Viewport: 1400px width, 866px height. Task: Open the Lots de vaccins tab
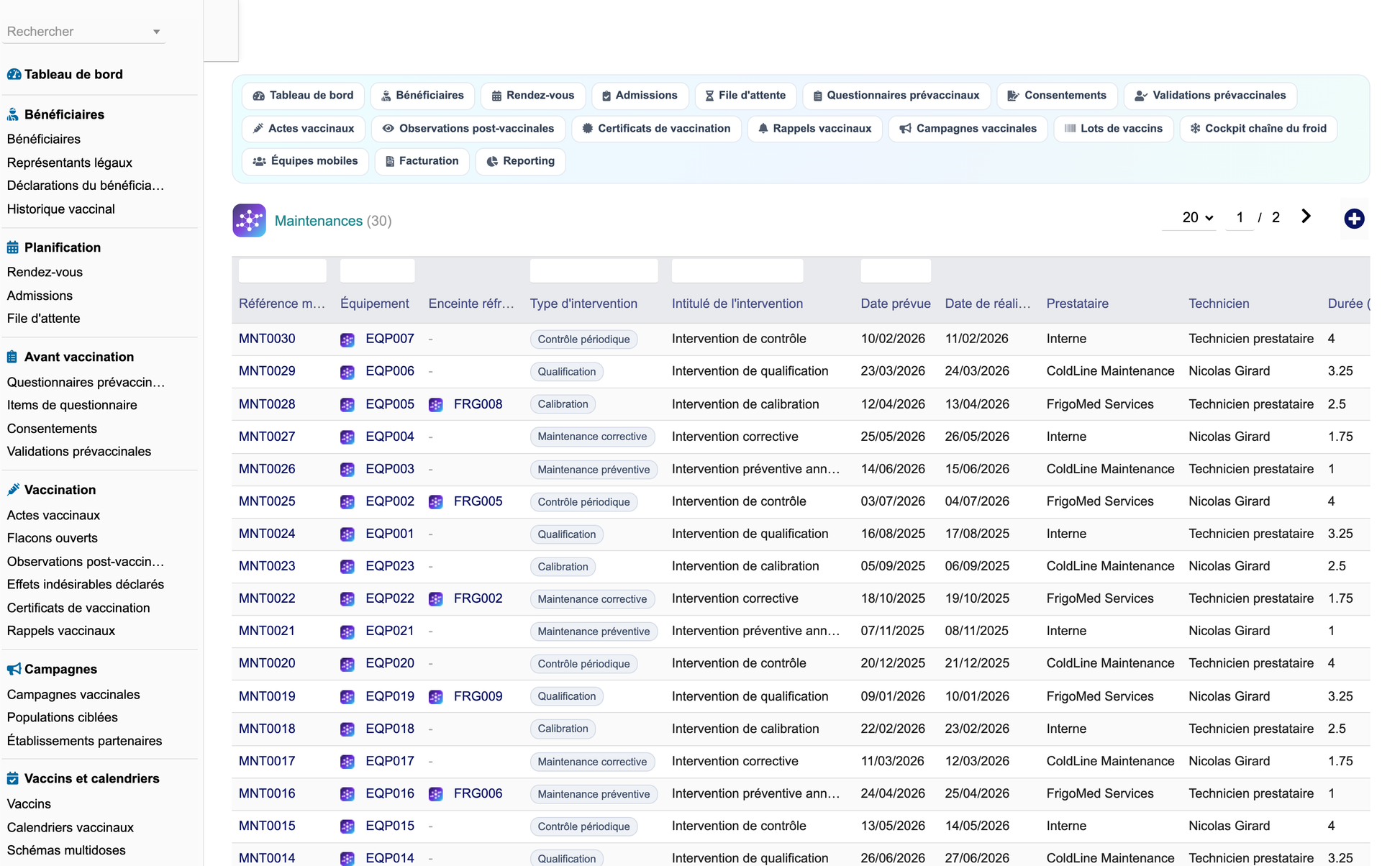[x=1114, y=129]
